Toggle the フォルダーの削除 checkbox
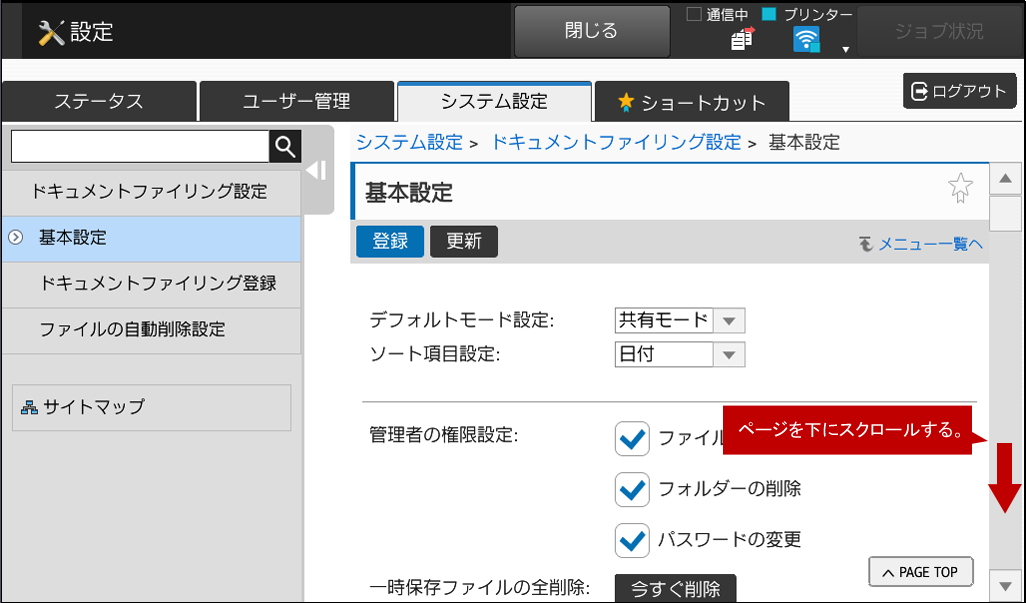The height and width of the screenshot is (603, 1026). pyautogui.click(x=632, y=489)
